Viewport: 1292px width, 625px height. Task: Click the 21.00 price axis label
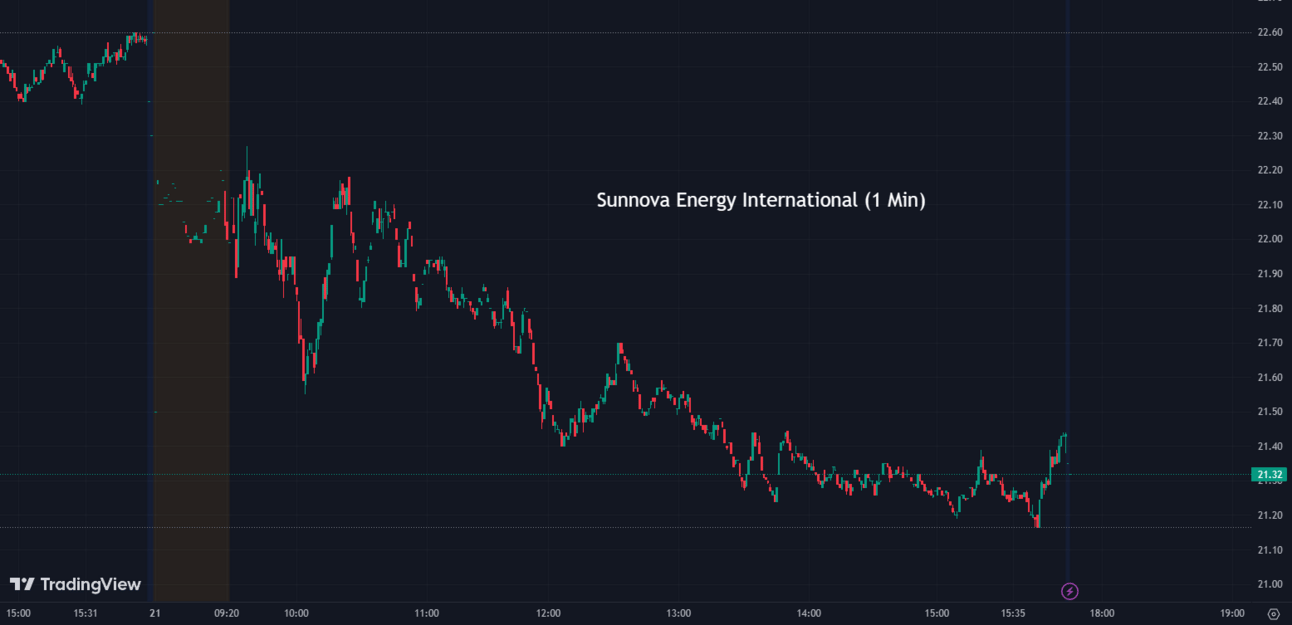point(1270,584)
